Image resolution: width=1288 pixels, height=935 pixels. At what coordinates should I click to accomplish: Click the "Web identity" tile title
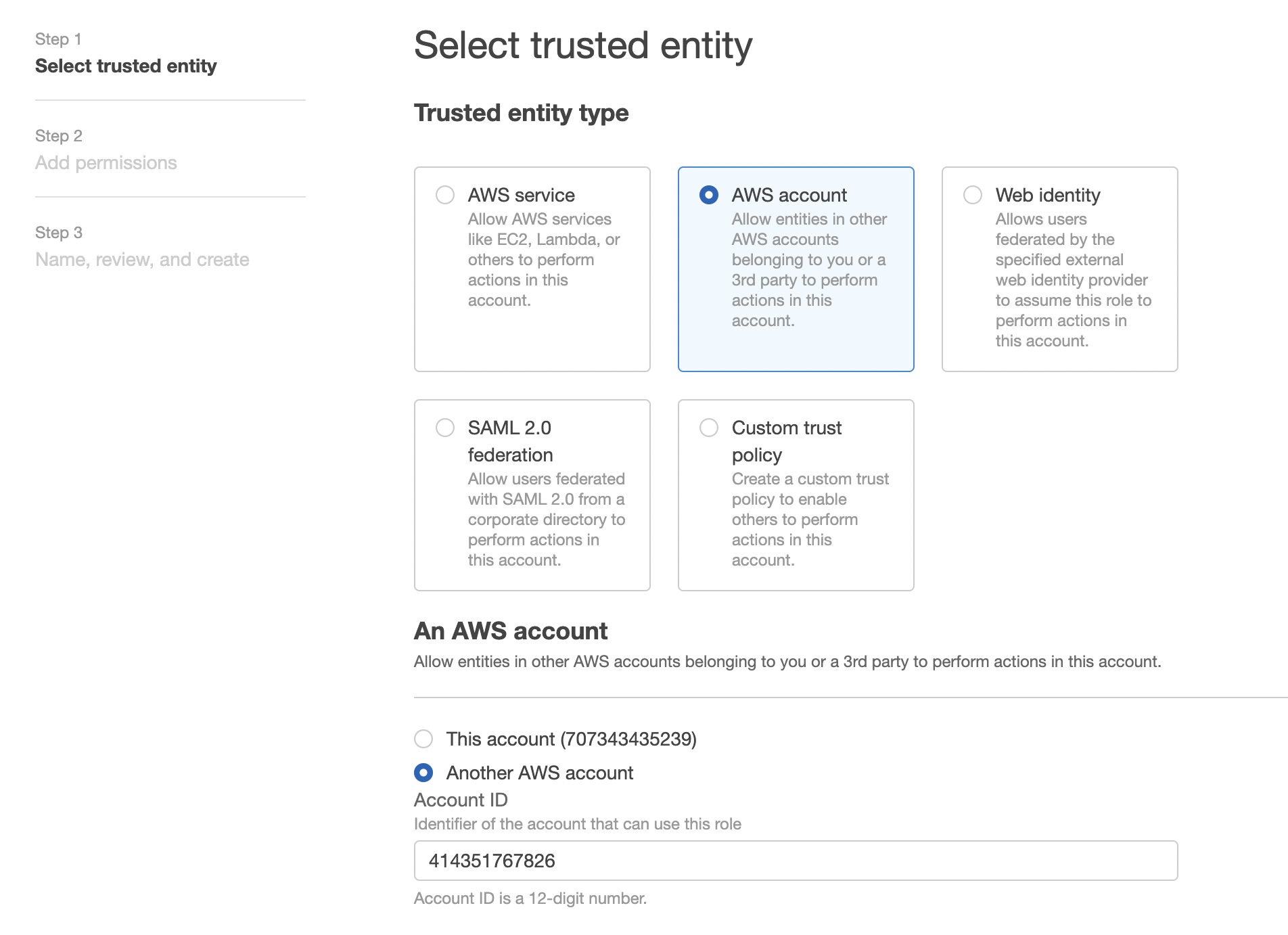1047,195
